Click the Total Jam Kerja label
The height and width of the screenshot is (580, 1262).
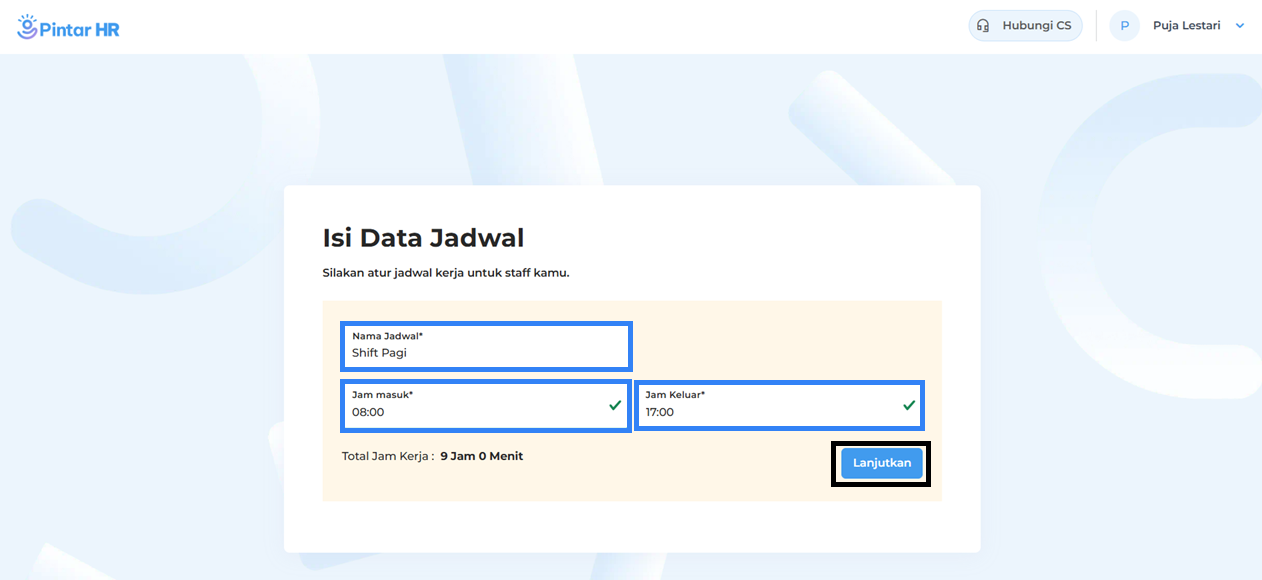click(388, 456)
